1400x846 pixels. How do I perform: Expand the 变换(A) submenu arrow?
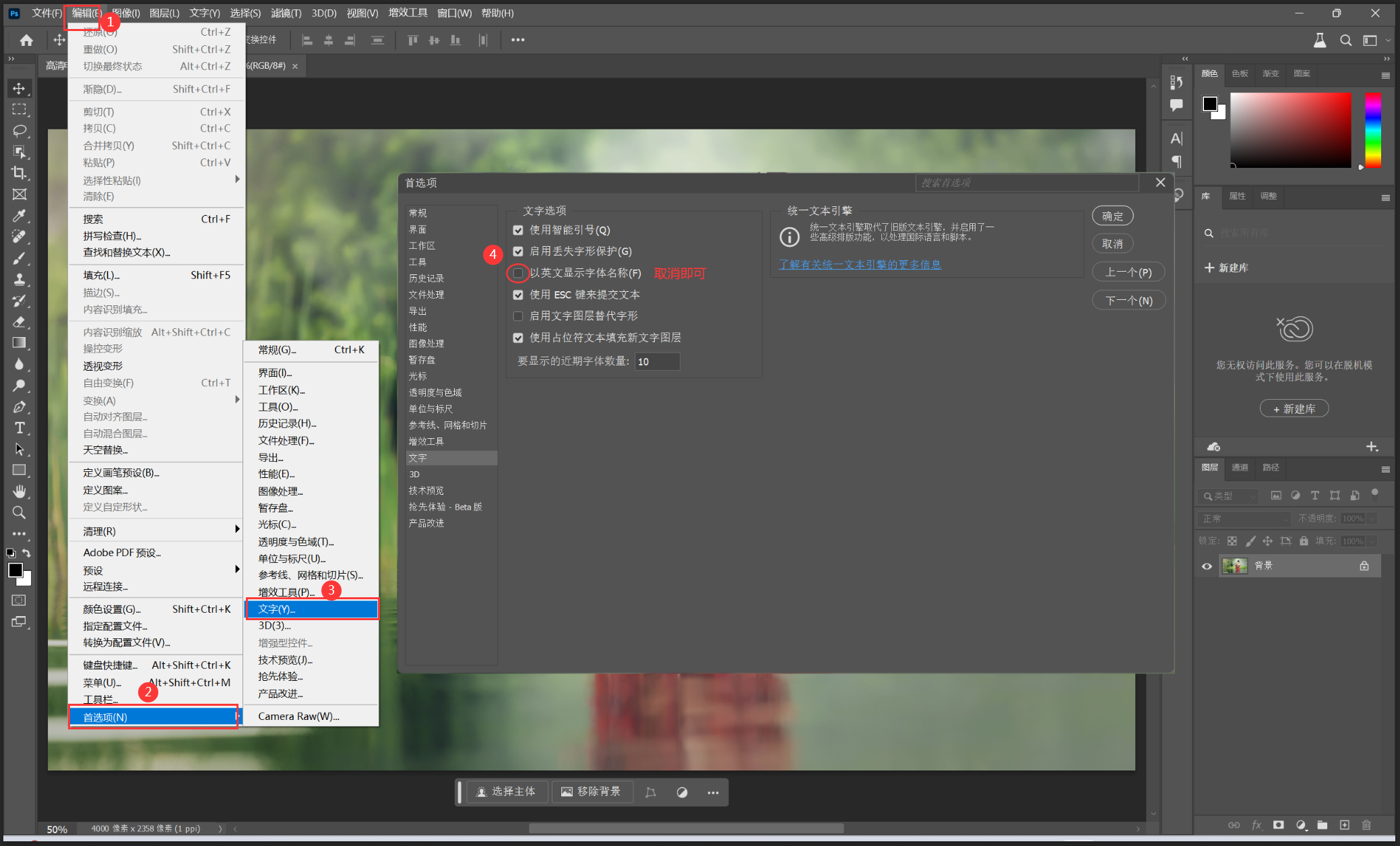coord(236,400)
